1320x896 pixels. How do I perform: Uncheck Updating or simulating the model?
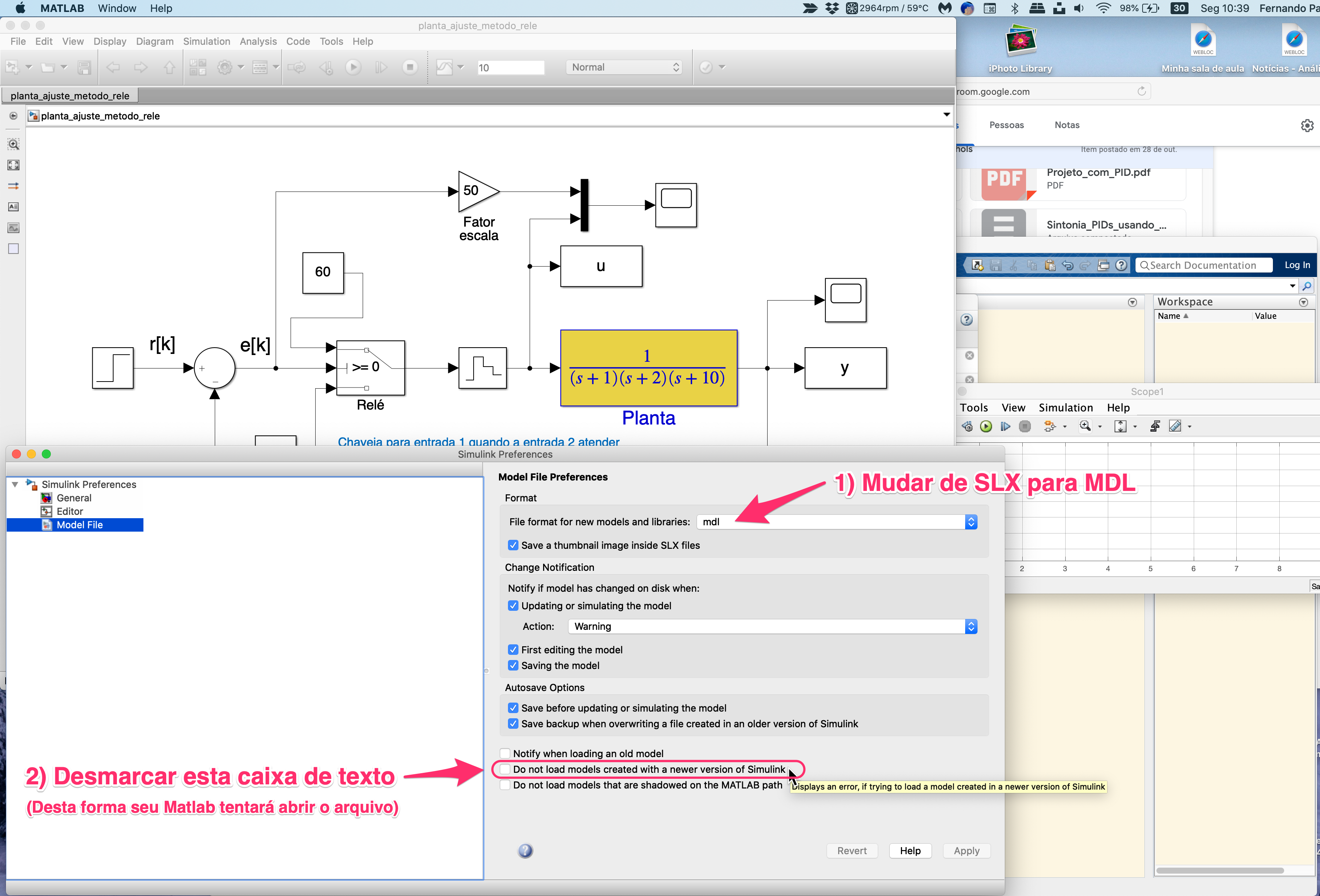pos(513,606)
